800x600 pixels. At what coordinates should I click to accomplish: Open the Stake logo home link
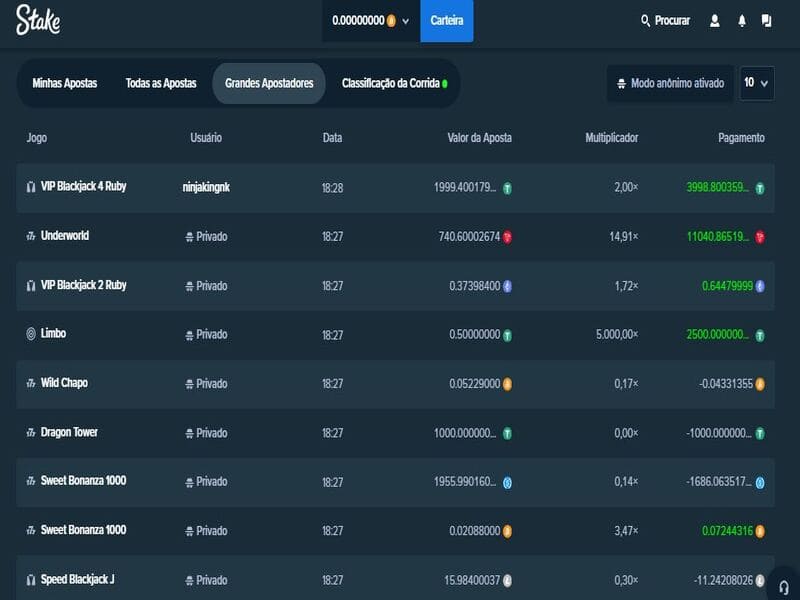(x=38, y=20)
